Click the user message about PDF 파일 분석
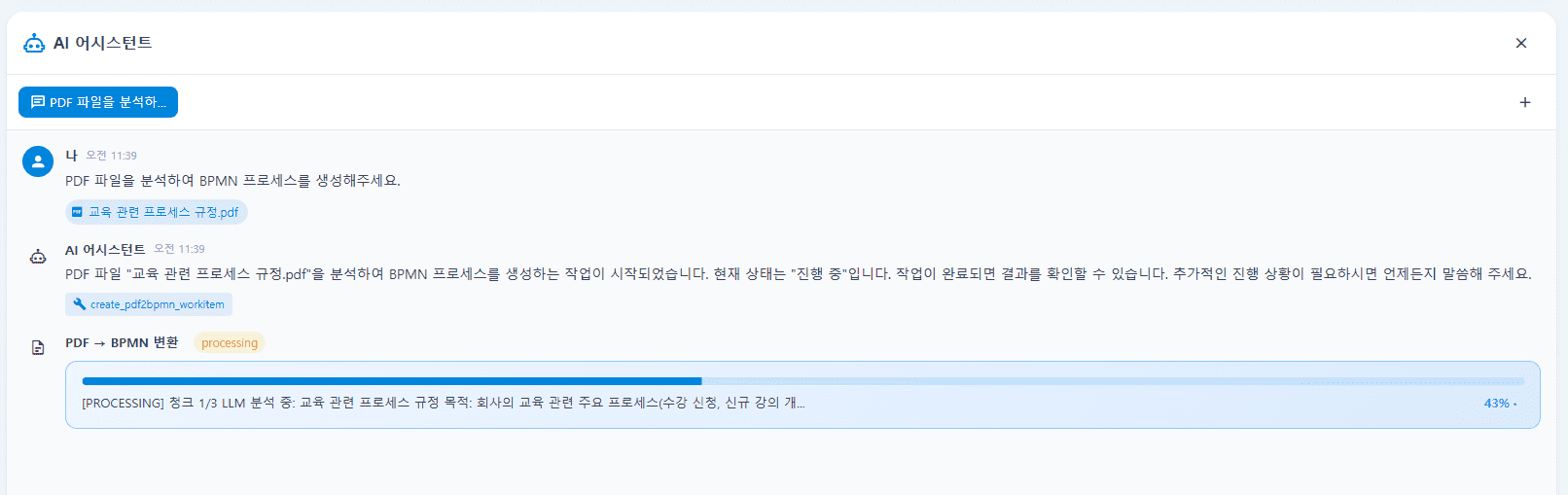The height and width of the screenshot is (495, 1568). click(232, 181)
